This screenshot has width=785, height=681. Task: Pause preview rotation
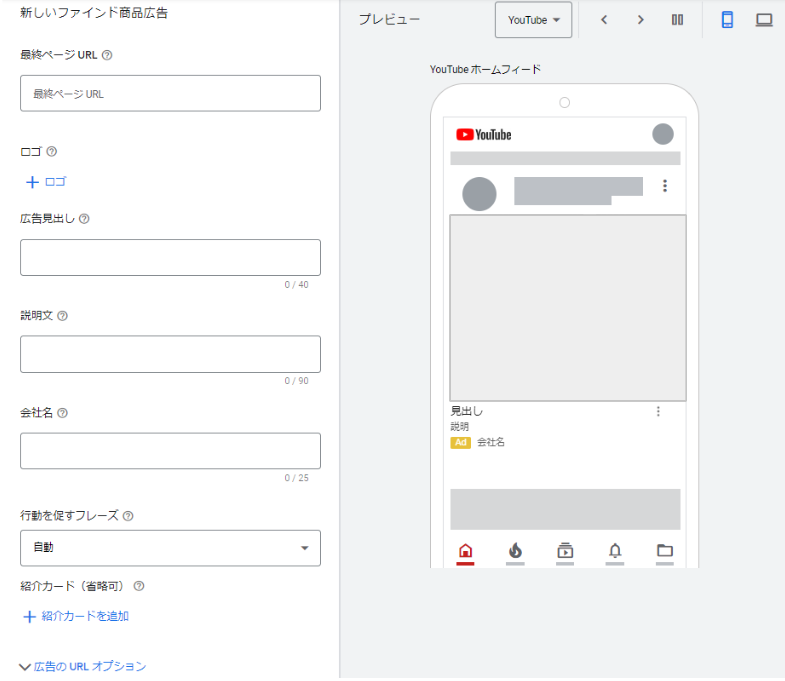coord(677,20)
